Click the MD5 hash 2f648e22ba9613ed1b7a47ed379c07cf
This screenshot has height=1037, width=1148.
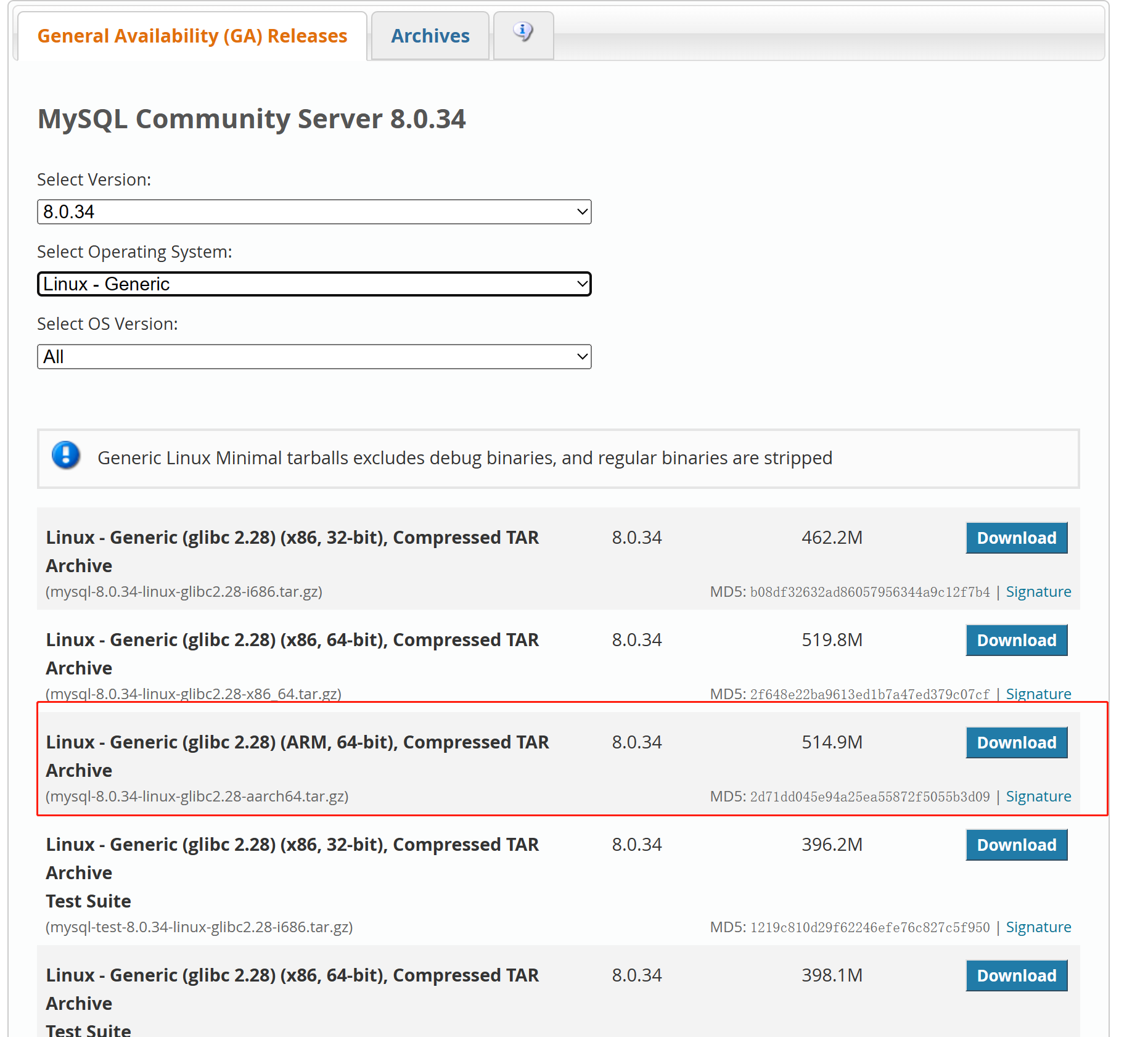[870, 694]
